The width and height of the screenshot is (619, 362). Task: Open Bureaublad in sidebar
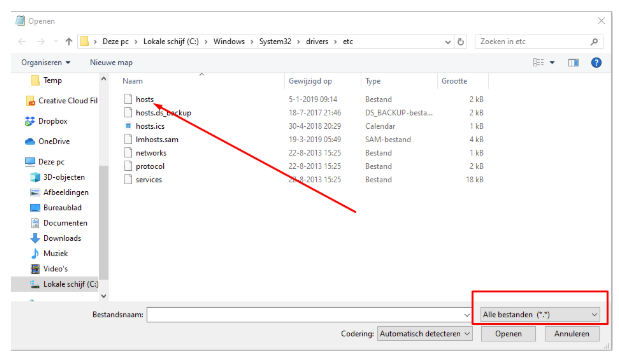point(56,208)
